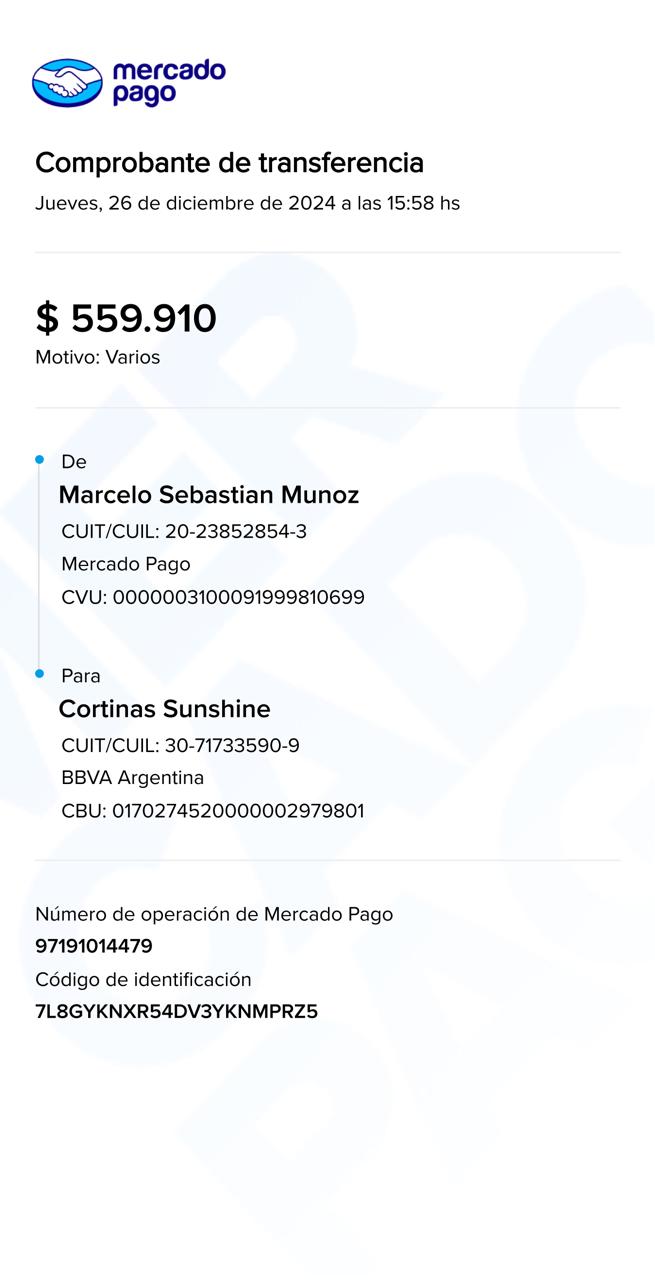Select recipient name Cortinas Sunshine
Viewport: 655px width, 1280px height.
pyautogui.click(x=164, y=709)
